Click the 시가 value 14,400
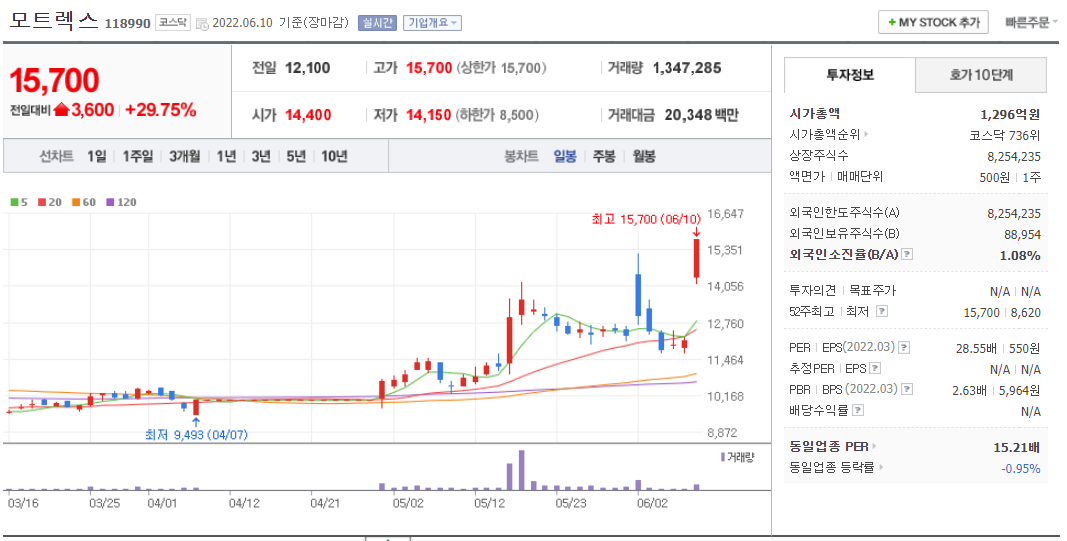 (308, 115)
